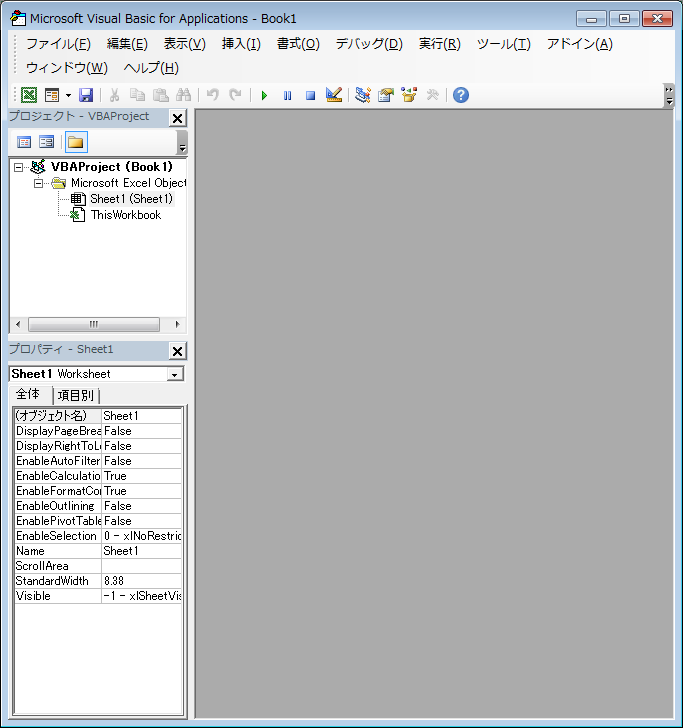
Task: Open Find with the binoculars icon
Action: 183,95
